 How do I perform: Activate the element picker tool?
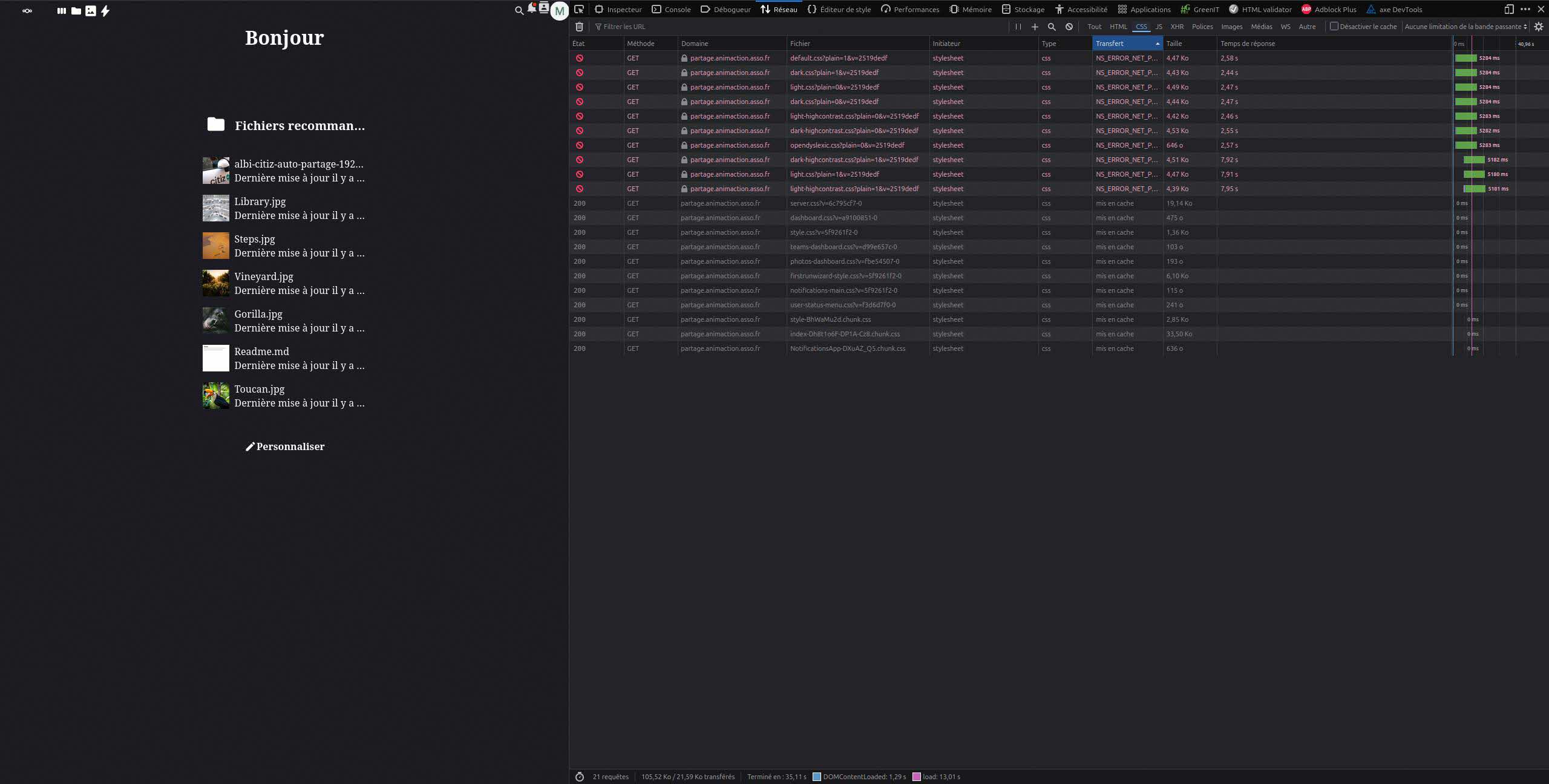click(x=579, y=9)
